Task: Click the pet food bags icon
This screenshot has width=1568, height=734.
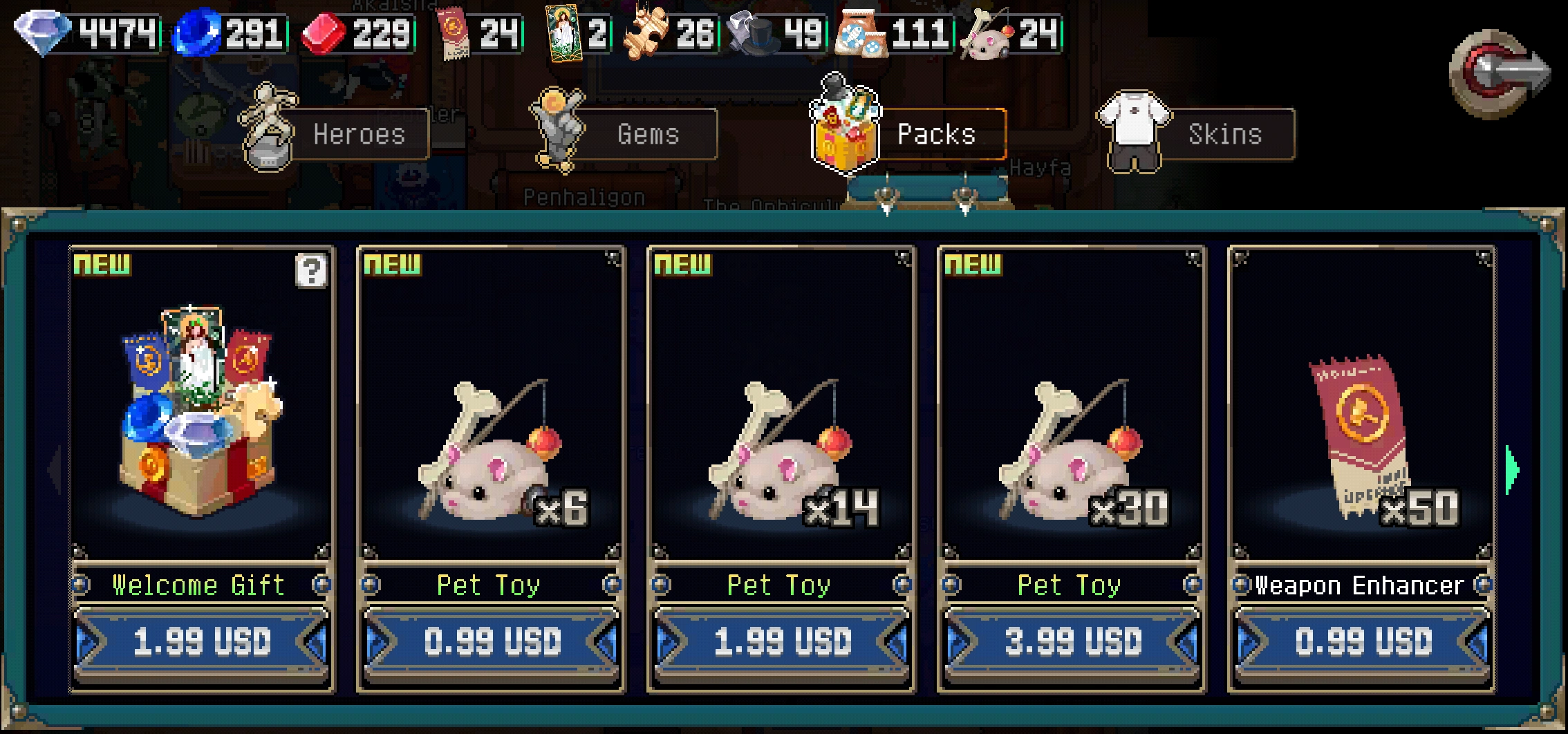Action: point(860,33)
